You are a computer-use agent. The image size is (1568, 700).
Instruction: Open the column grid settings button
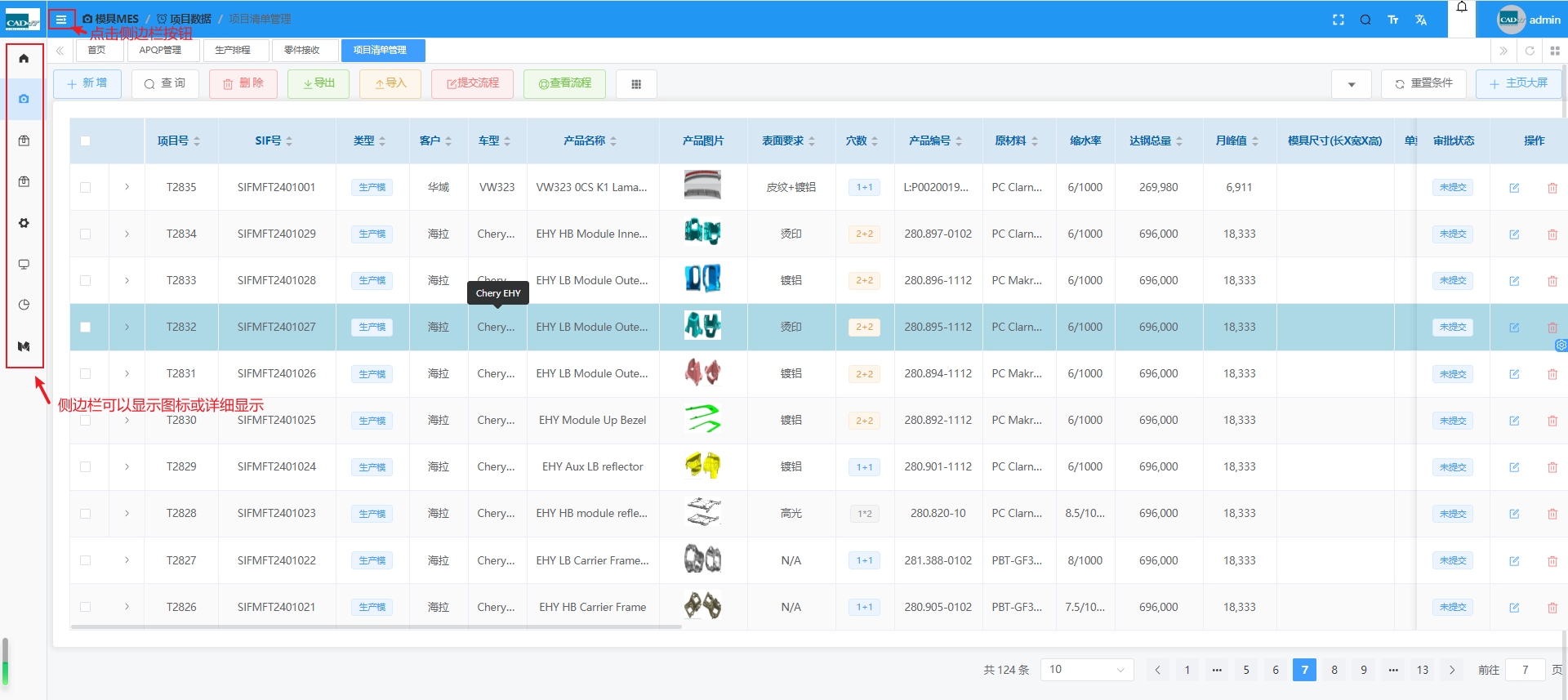636,84
